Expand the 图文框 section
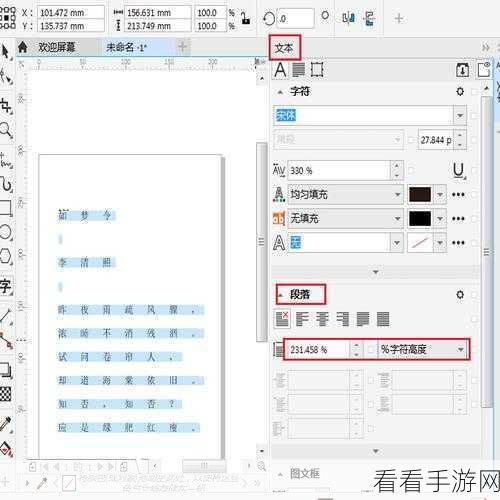 click(280, 474)
